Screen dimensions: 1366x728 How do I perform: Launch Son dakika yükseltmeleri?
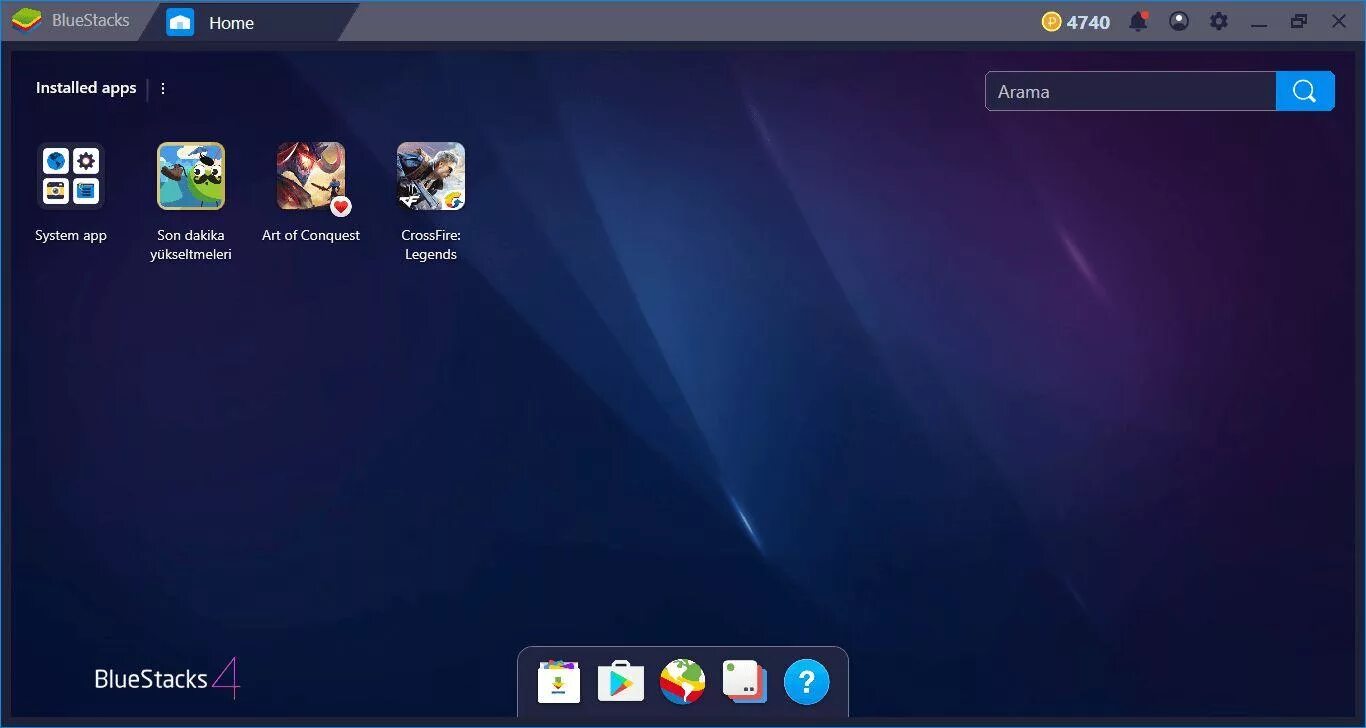(x=191, y=176)
